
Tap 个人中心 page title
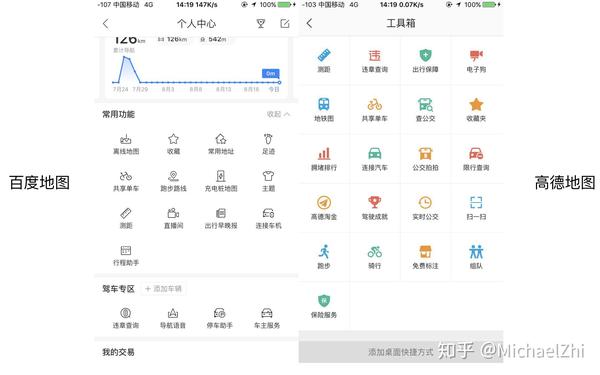click(197, 24)
